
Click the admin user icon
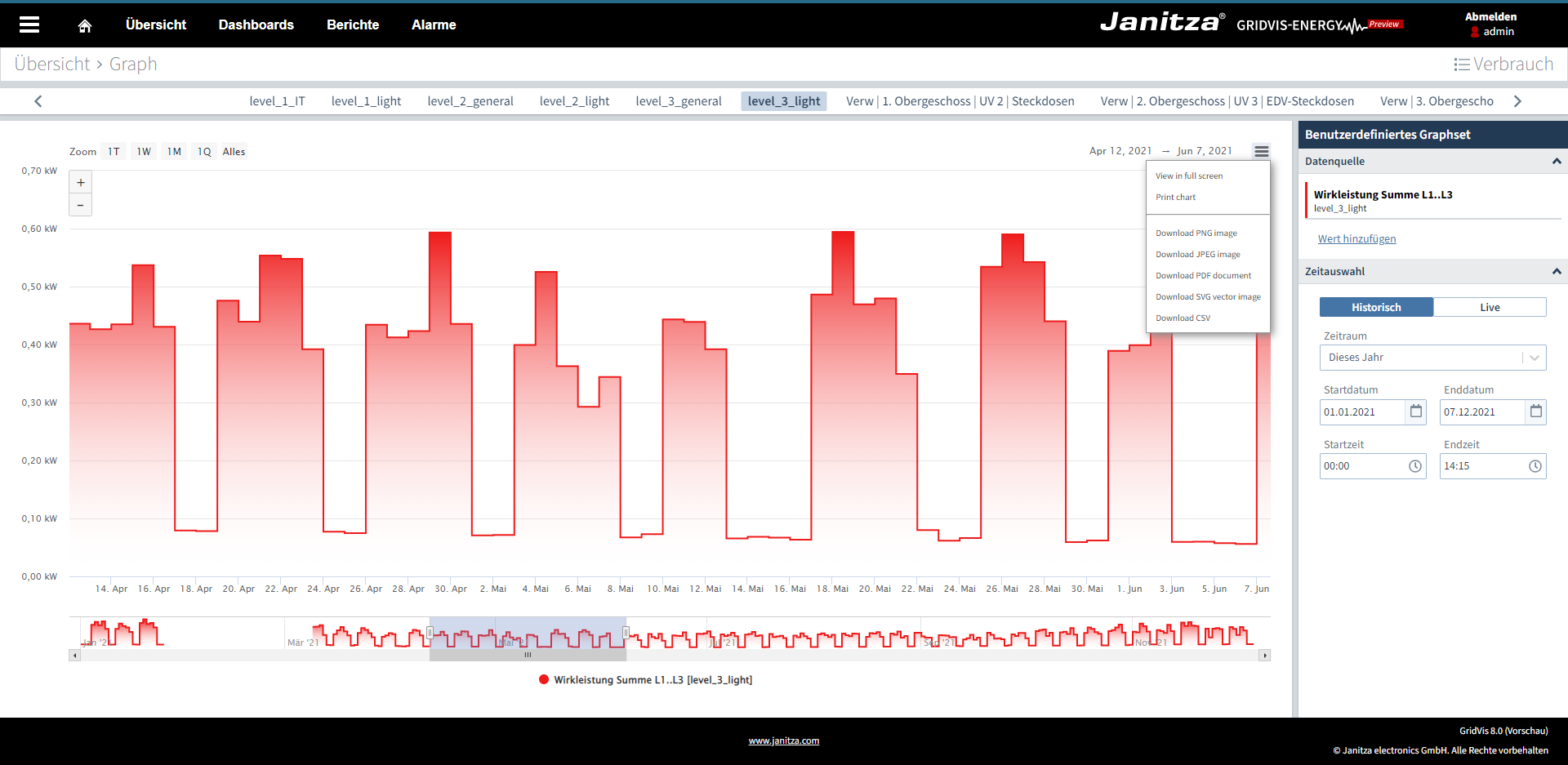point(1474,32)
